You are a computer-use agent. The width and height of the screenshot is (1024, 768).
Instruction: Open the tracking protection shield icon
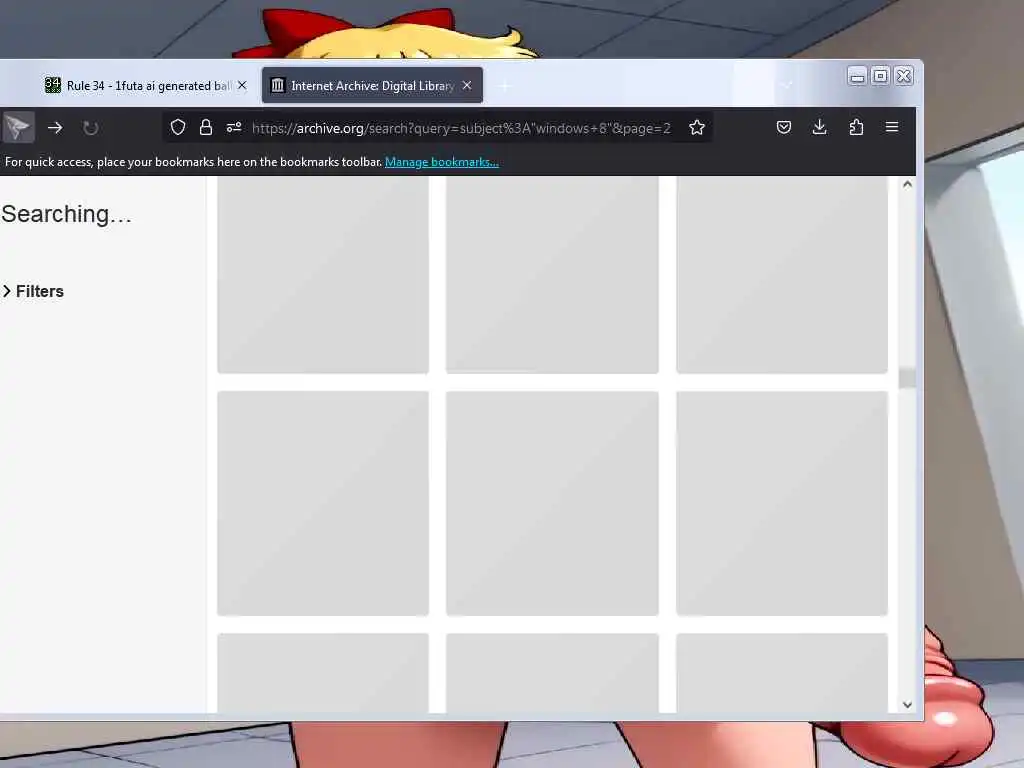178,127
